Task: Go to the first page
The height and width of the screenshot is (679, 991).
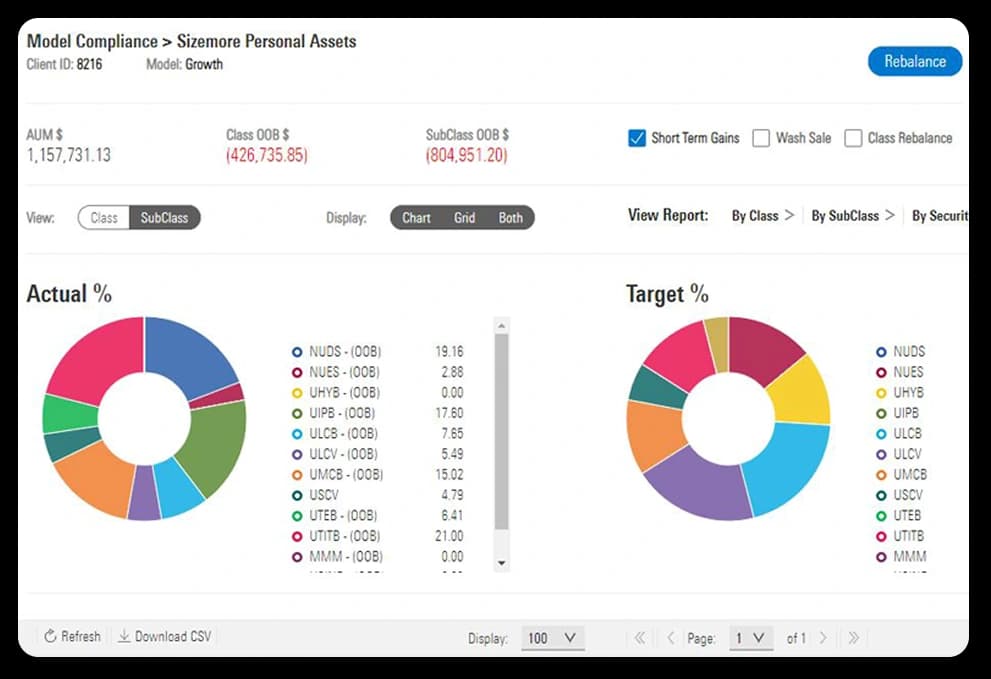Action: point(640,638)
